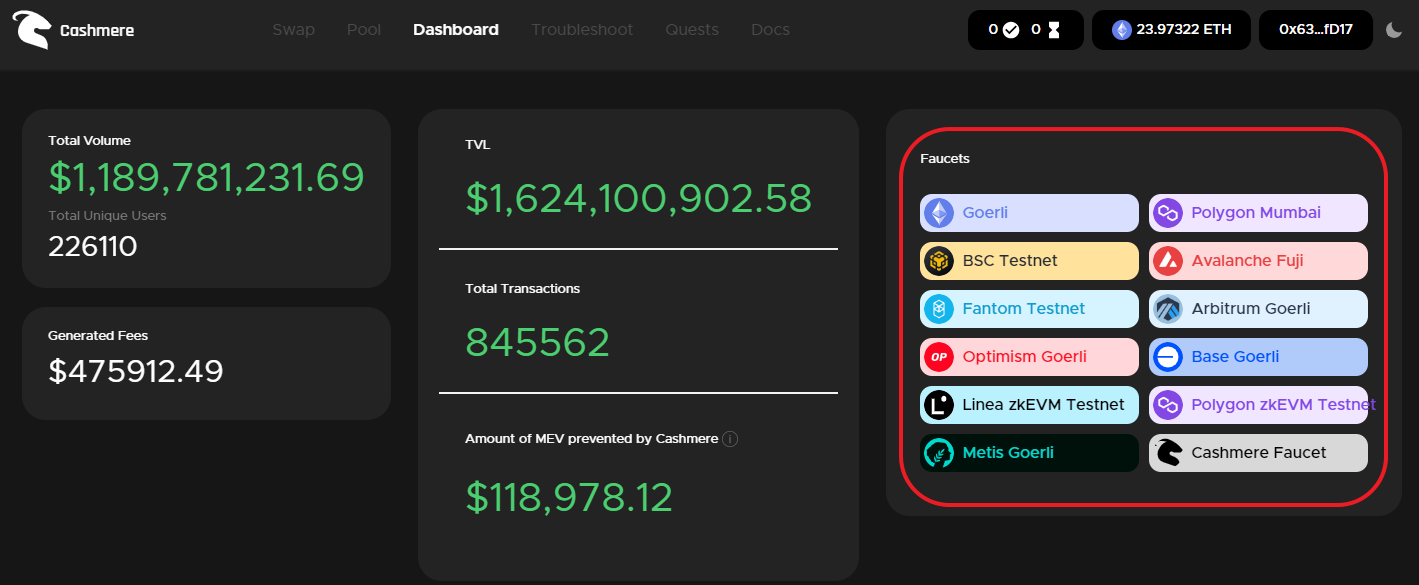This screenshot has width=1419, height=585.
Task: Click the Ethereum icon beside balance
Action: 1122,30
